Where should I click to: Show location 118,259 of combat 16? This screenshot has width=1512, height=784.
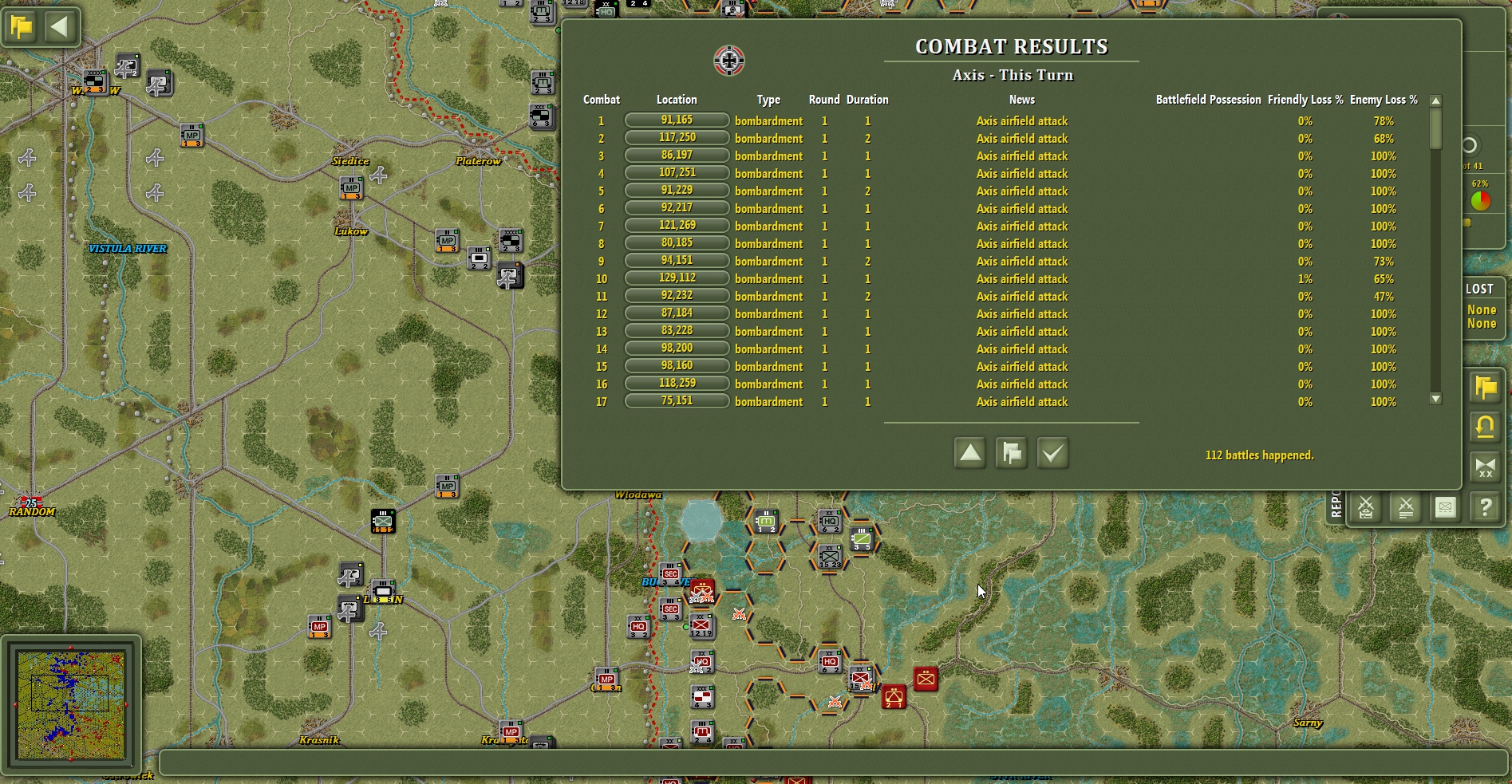[x=677, y=384]
